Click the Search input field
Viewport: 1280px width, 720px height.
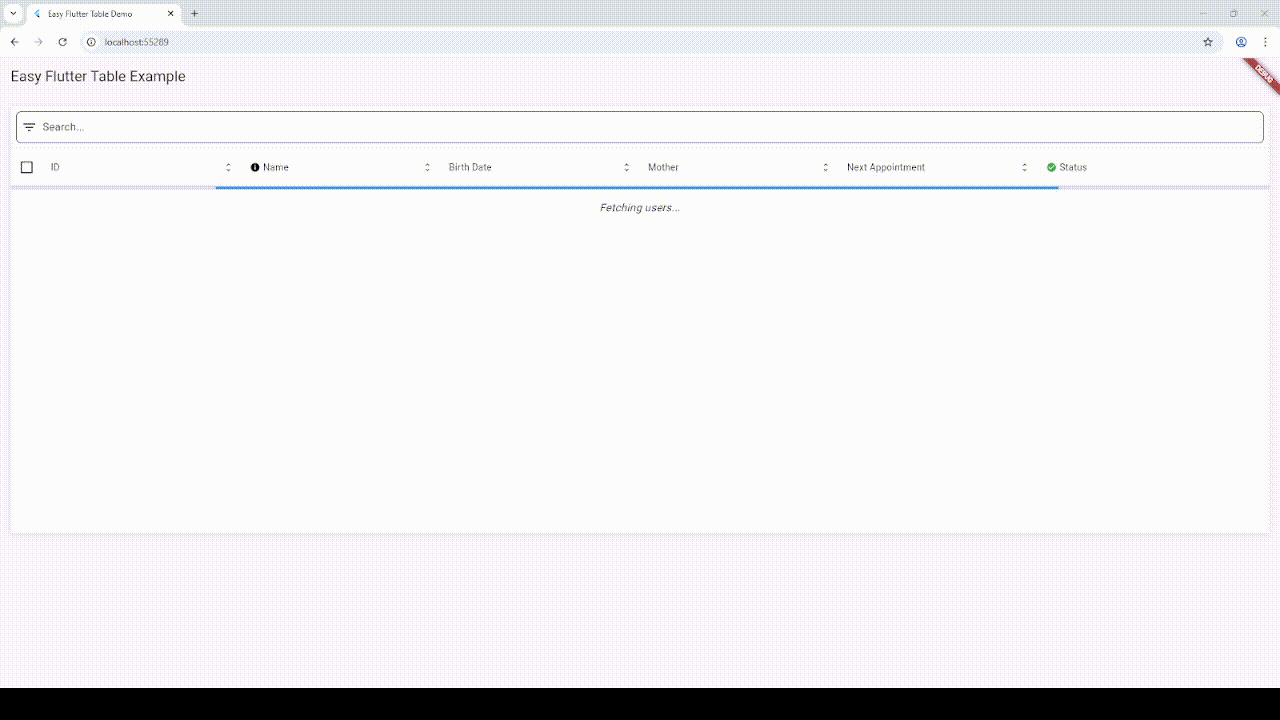tap(640, 127)
